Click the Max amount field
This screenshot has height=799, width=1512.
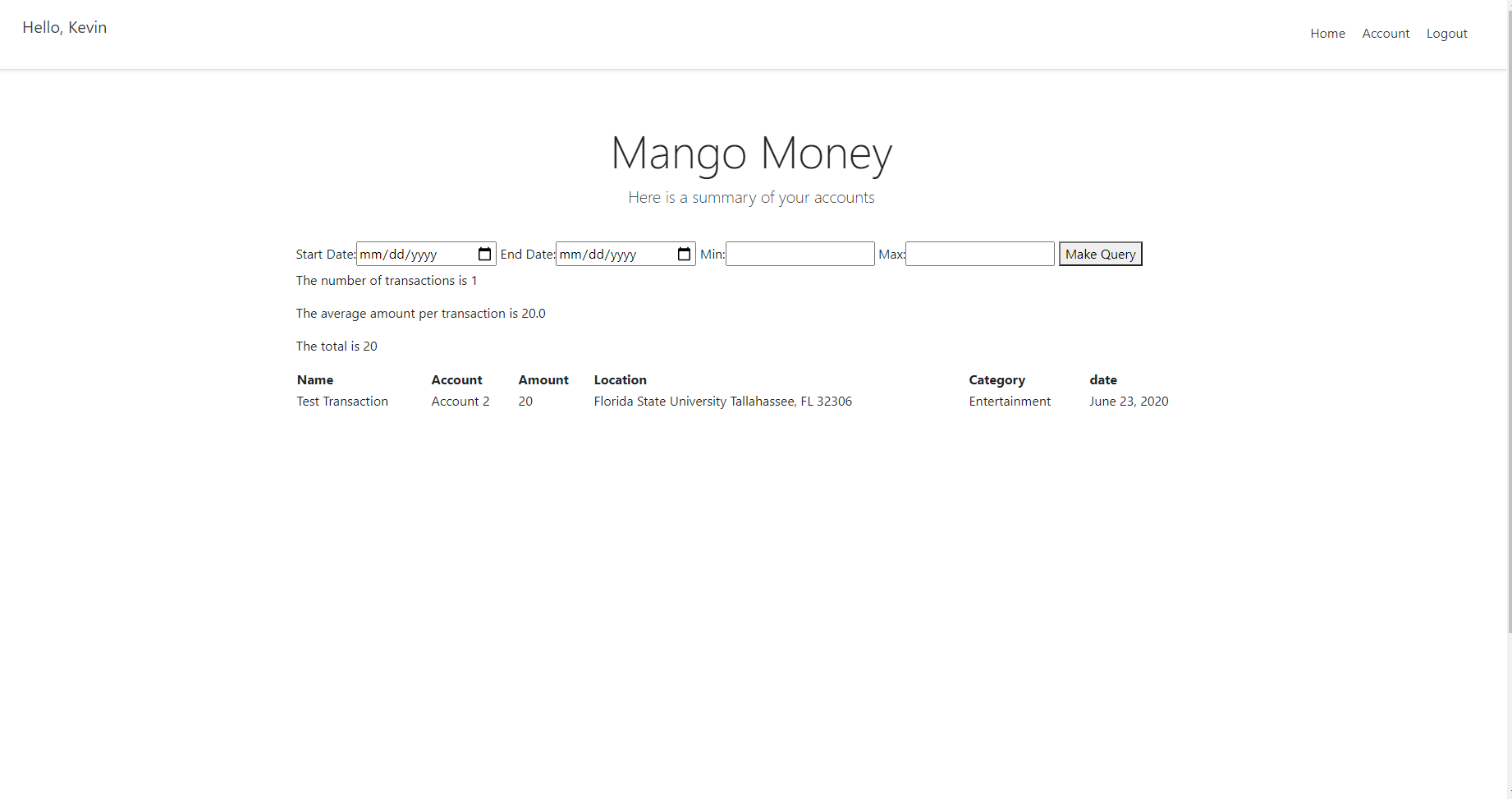click(979, 254)
